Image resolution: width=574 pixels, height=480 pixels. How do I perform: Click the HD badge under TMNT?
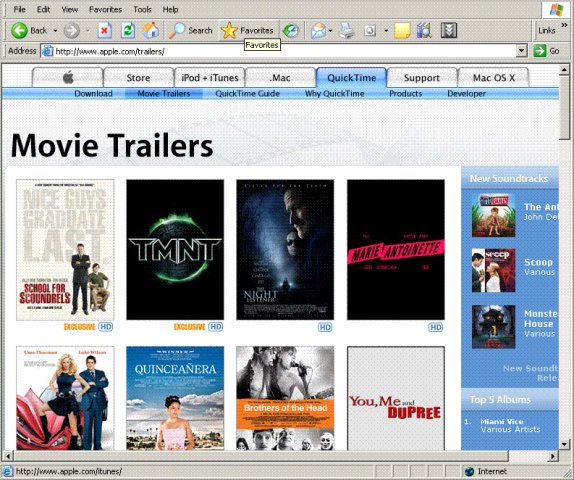pos(216,327)
